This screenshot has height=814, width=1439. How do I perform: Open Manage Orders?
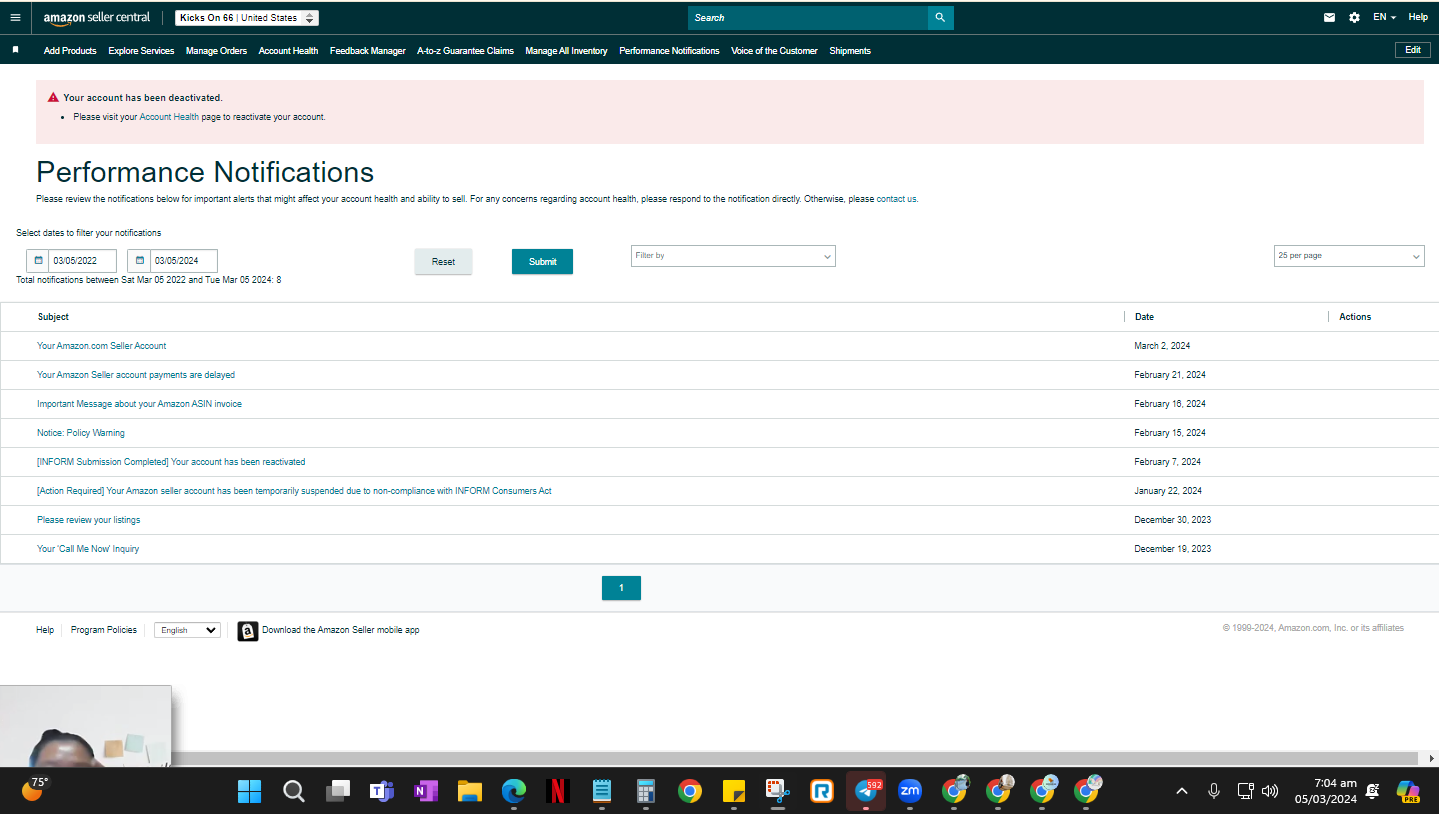point(216,51)
